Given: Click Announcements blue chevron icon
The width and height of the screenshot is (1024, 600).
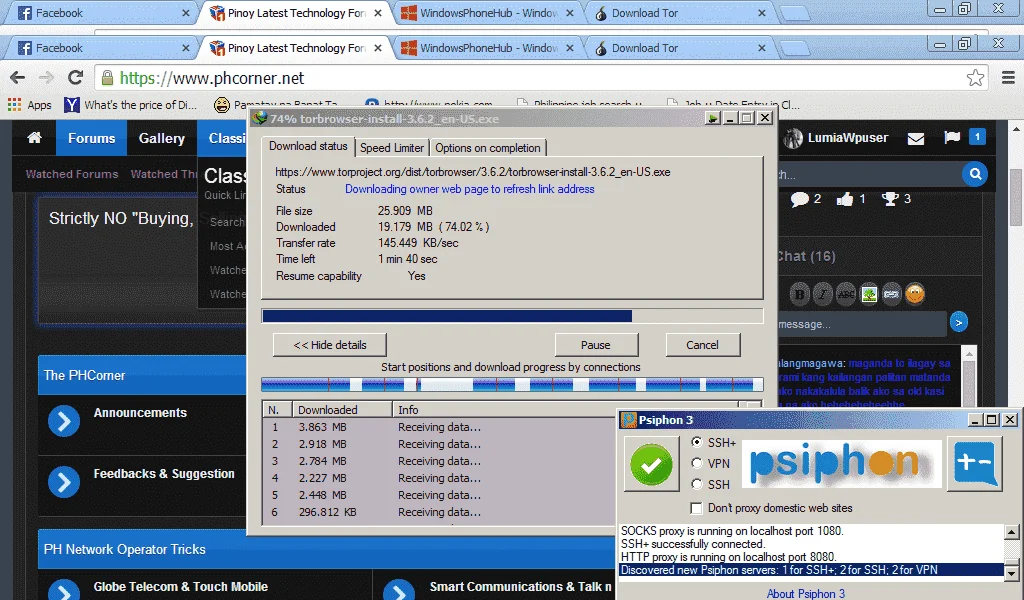Looking at the screenshot, I should click(64, 421).
